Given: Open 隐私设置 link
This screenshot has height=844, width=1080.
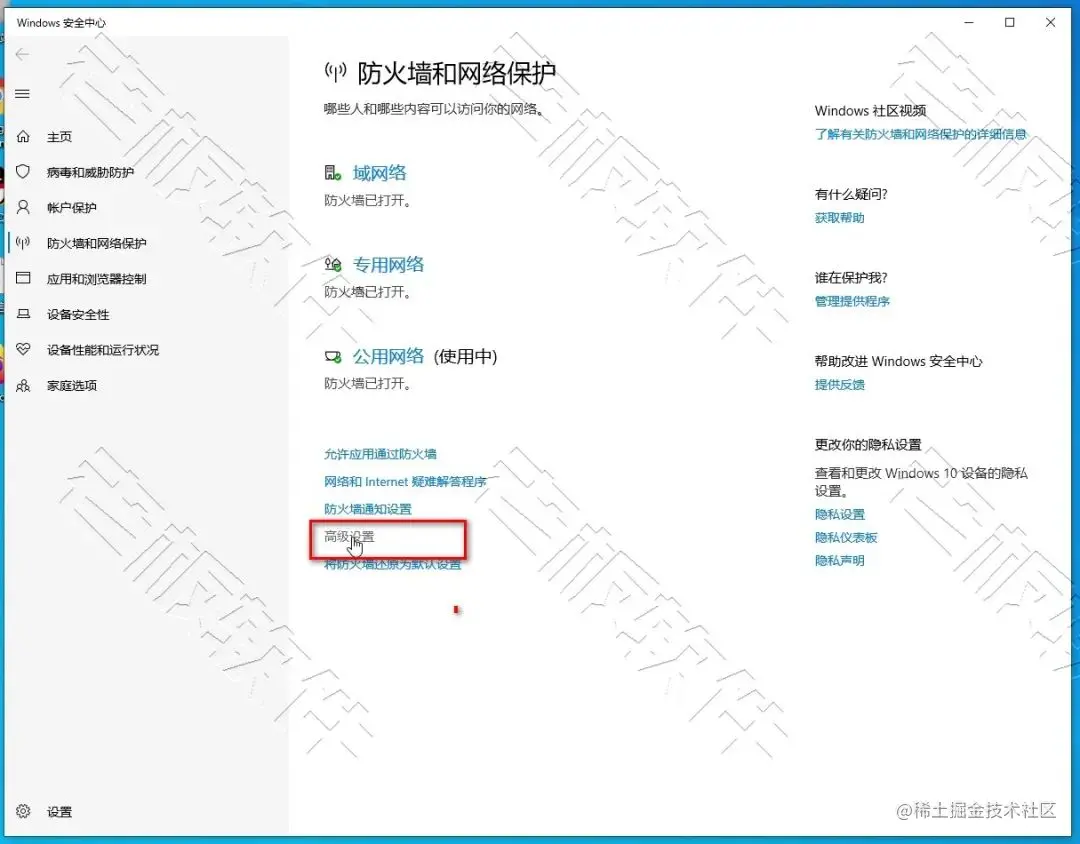Looking at the screenshot, I should (840, 514).
